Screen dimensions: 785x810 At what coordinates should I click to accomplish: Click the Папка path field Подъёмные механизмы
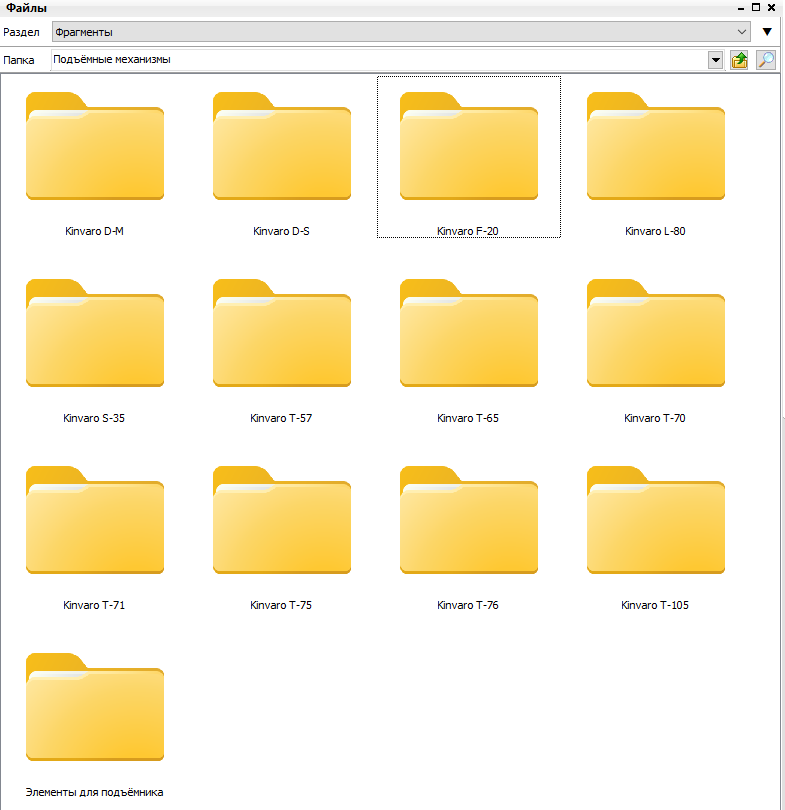click(379, 60)
